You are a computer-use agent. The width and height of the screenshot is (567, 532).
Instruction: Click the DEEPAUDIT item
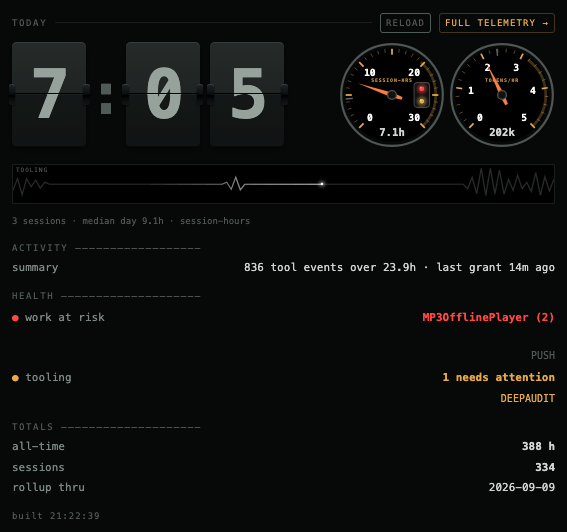[527, 398]
